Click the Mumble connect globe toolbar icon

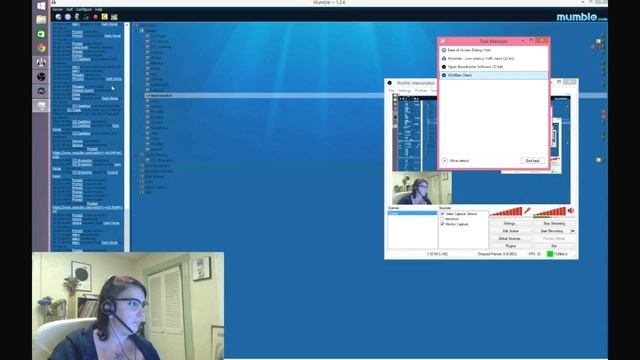click(58, 17)
